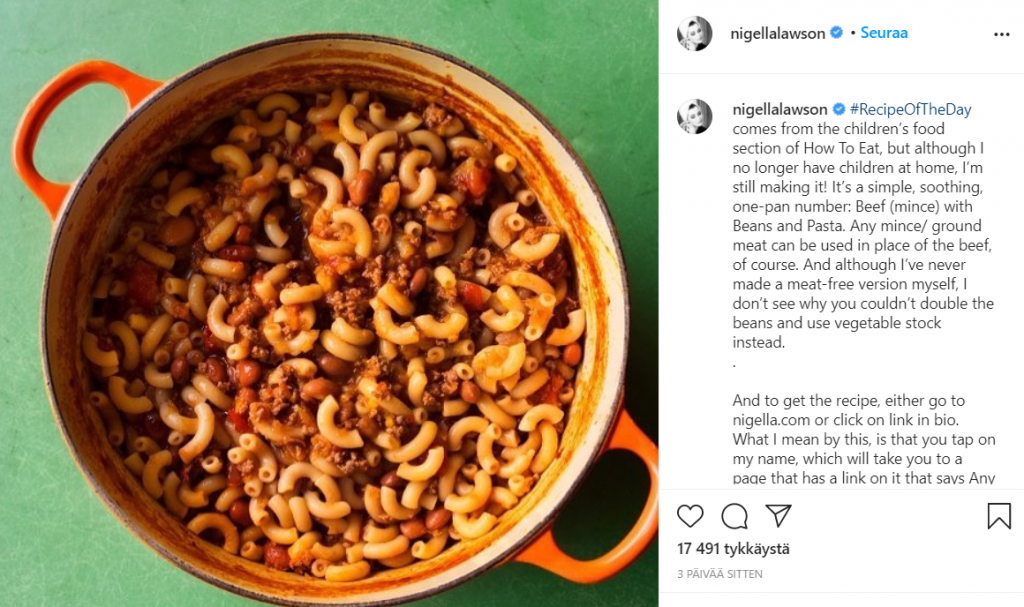Viewport: 1024px width, 607px height.
Task: Open the three-dot more options menu
Action: 1001,35
